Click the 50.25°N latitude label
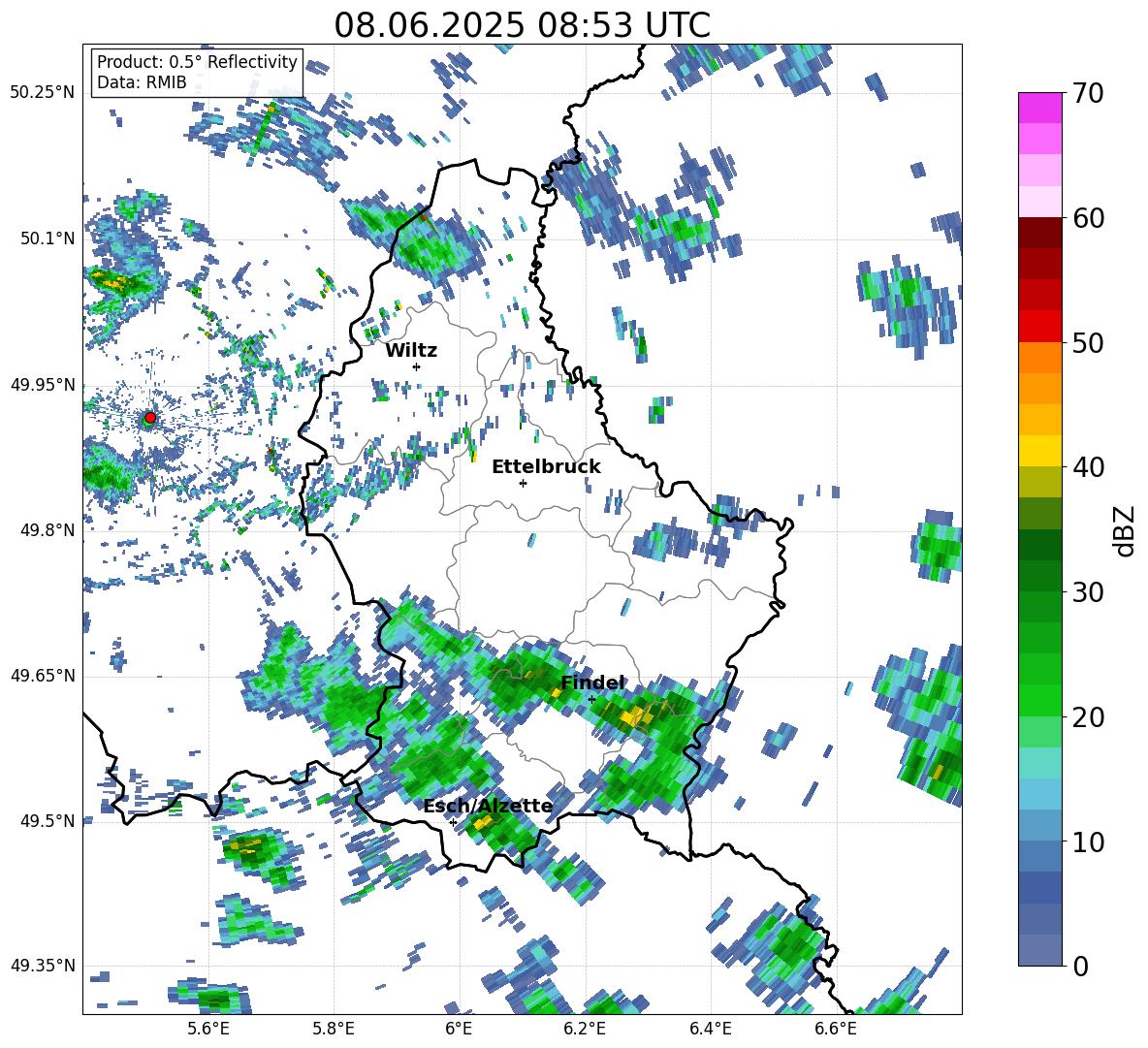Screen dimensions: 1148x1048 43,93
